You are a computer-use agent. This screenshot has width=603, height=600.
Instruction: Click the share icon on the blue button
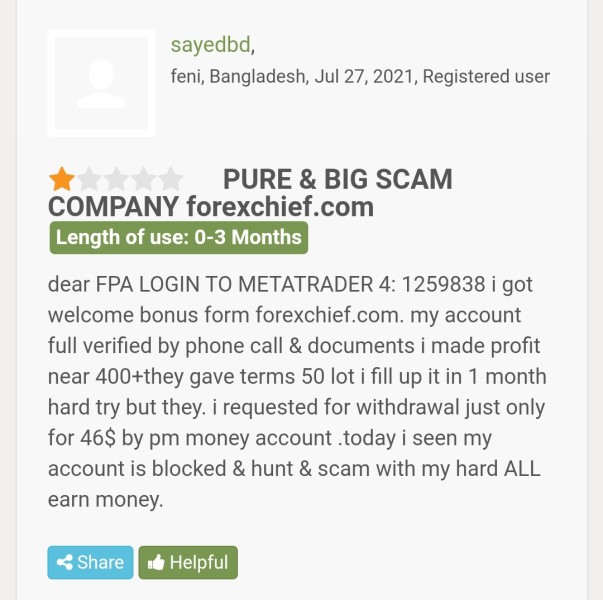pos(66,563)
